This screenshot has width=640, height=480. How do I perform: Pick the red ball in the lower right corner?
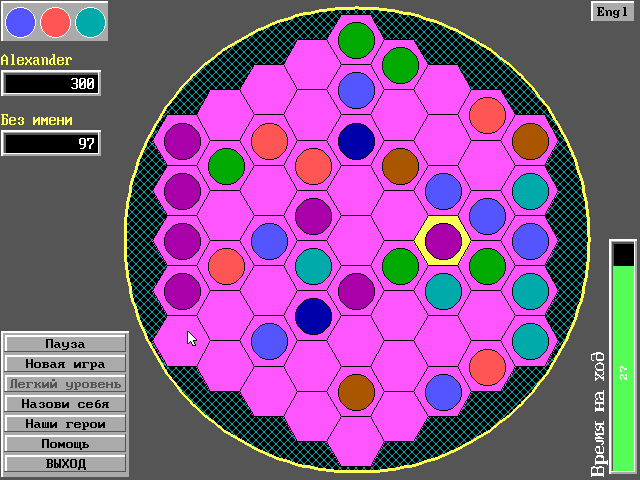[x=487, y=367]
